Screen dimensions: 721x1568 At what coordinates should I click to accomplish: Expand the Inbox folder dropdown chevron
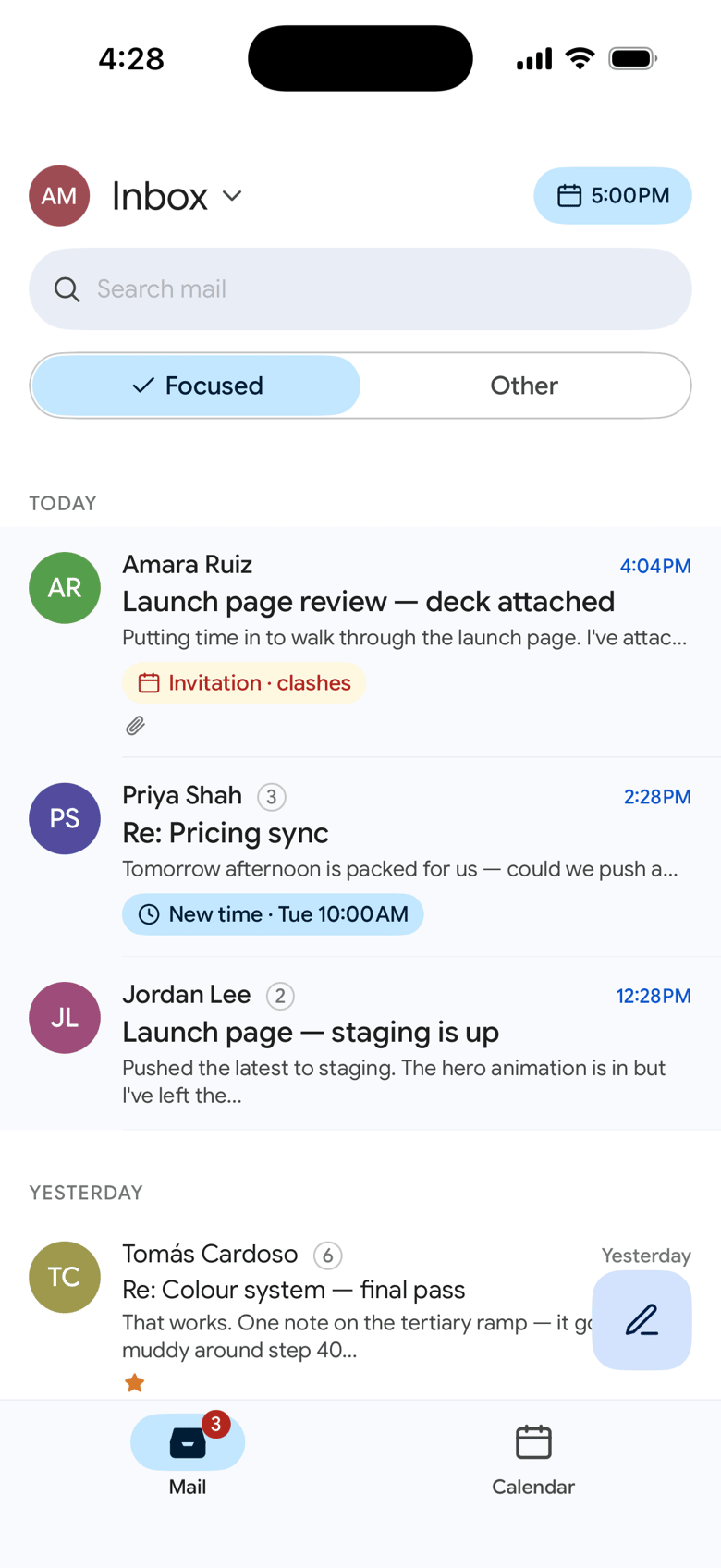232,196
